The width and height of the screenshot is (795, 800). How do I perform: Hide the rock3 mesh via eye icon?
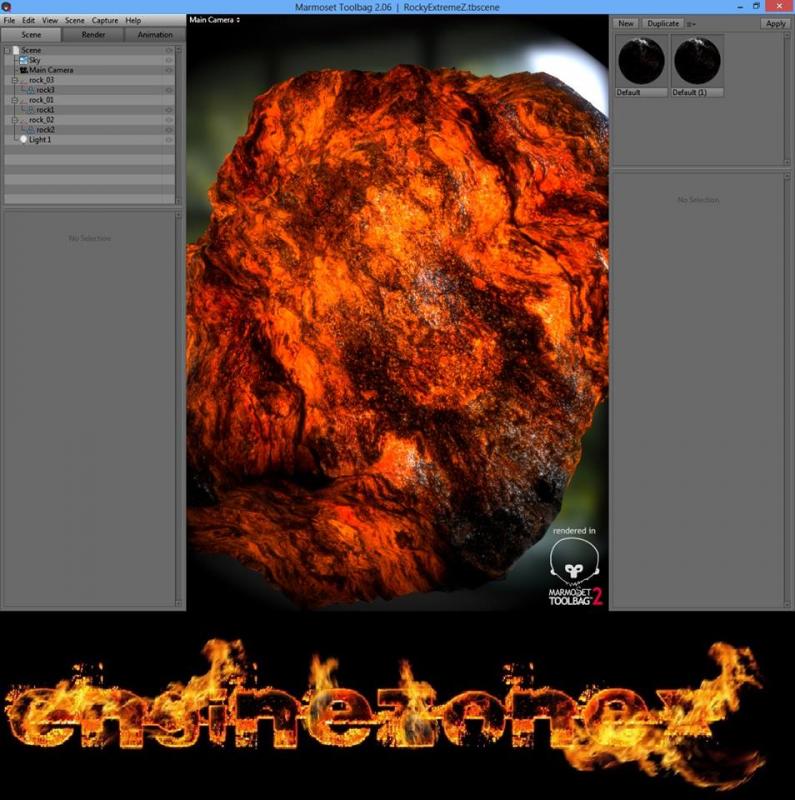[168, 90]
